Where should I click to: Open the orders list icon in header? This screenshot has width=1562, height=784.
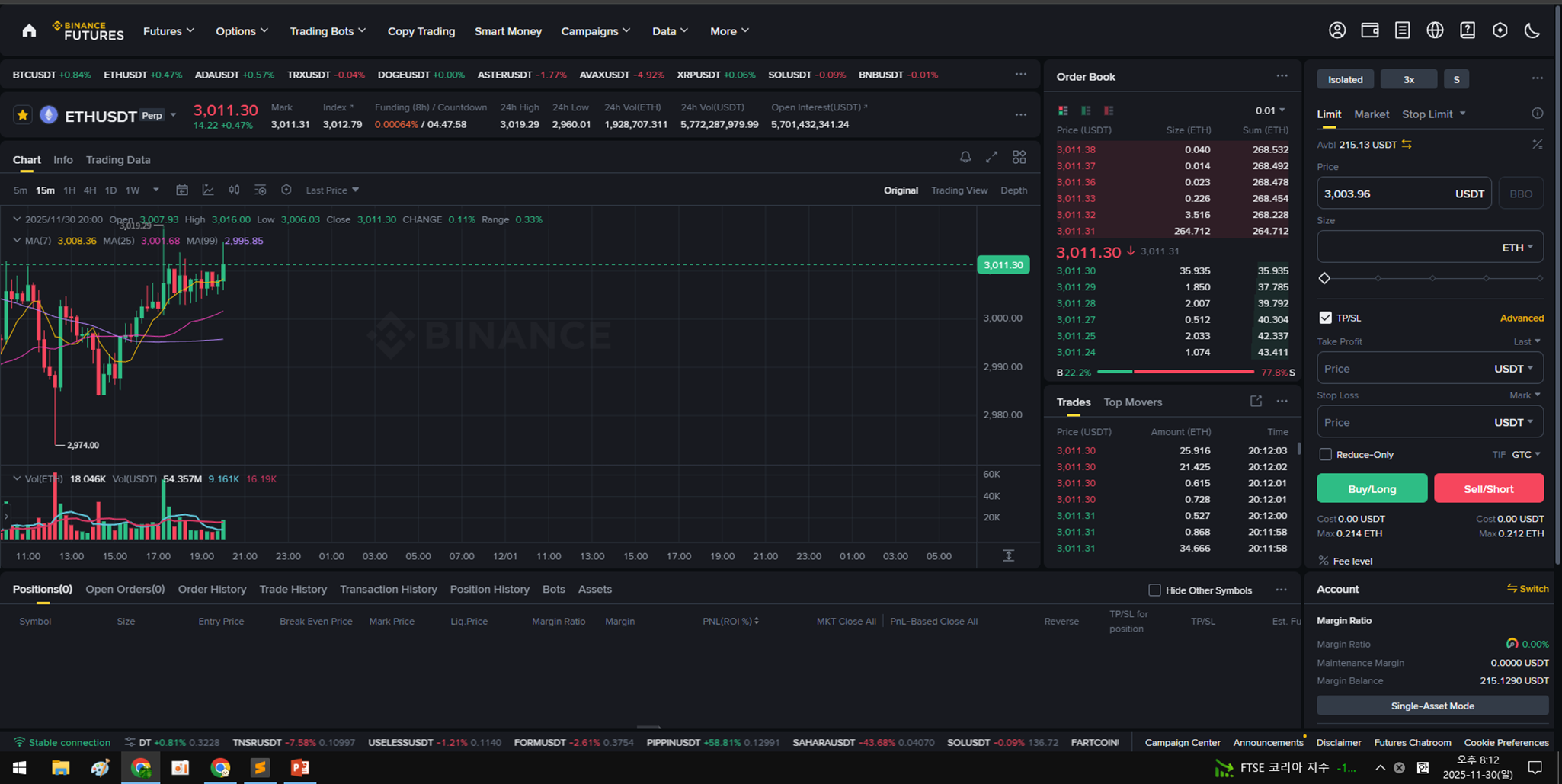[x=1402, y=30]
